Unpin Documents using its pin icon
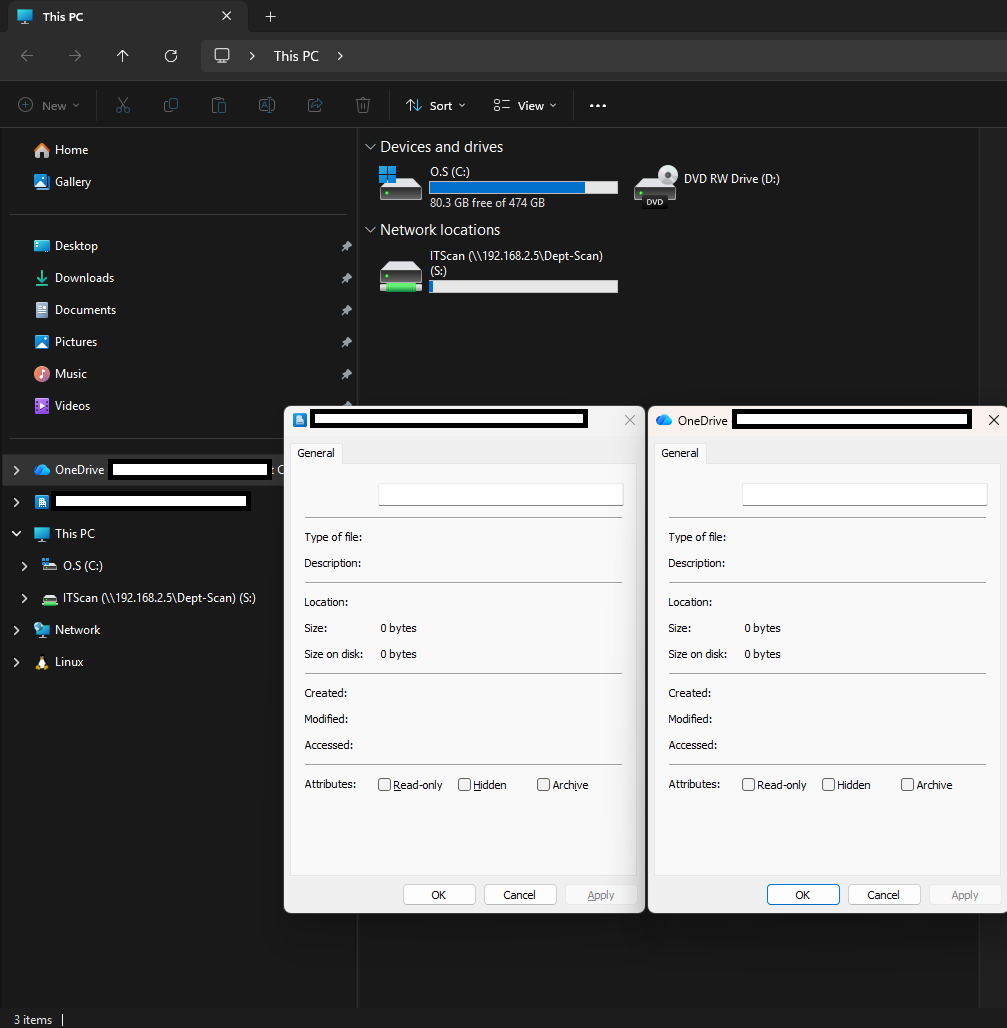Screen dimensions: 1007x1028 coord(346,310)
